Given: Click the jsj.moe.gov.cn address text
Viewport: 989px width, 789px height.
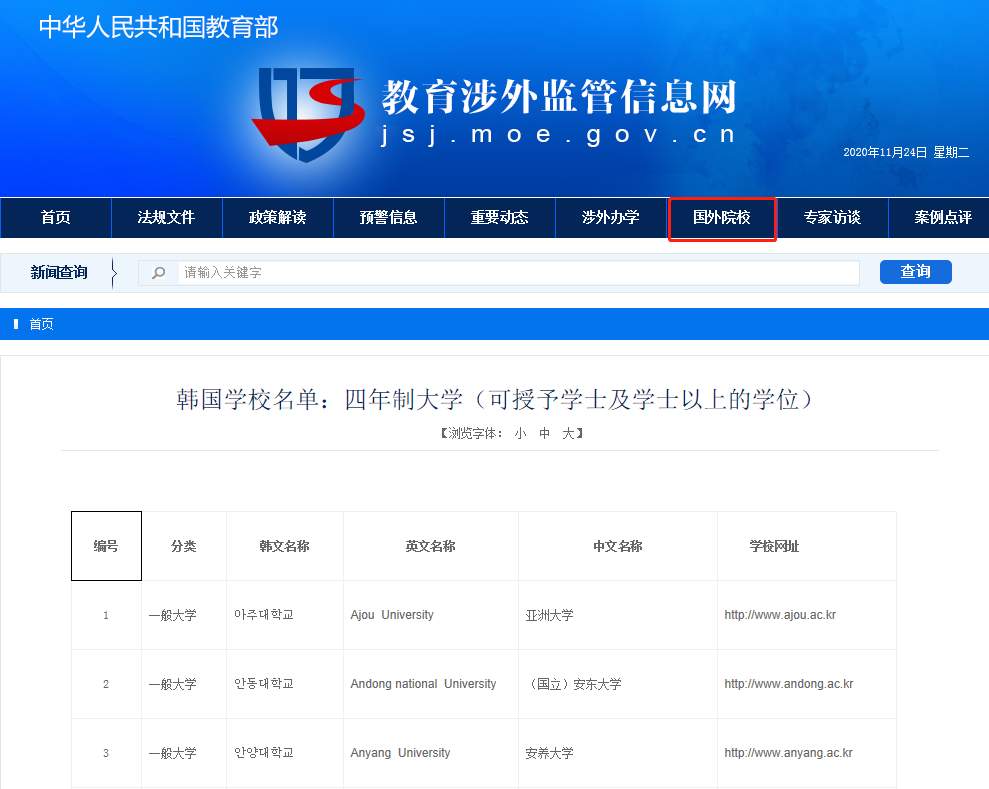Looking at the screenshot, I should (x=559, y=134).
